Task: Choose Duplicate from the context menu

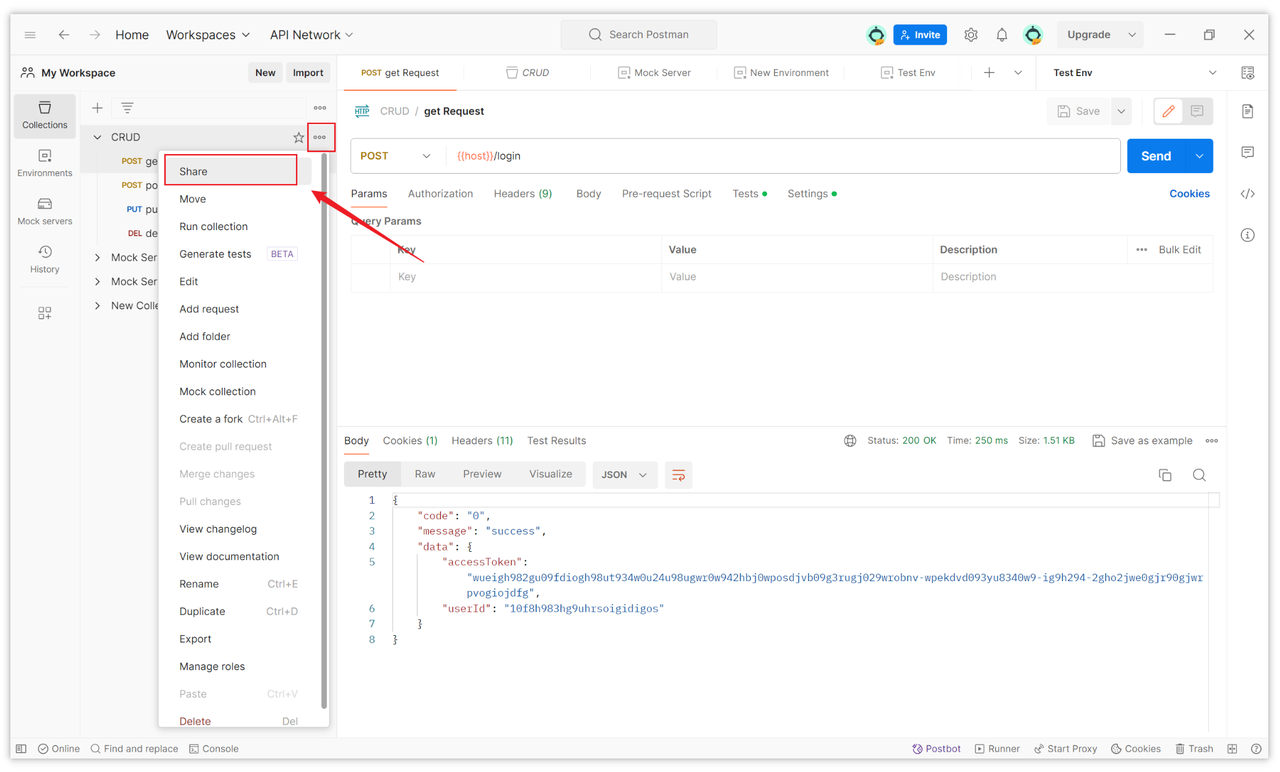Action: 239,611
